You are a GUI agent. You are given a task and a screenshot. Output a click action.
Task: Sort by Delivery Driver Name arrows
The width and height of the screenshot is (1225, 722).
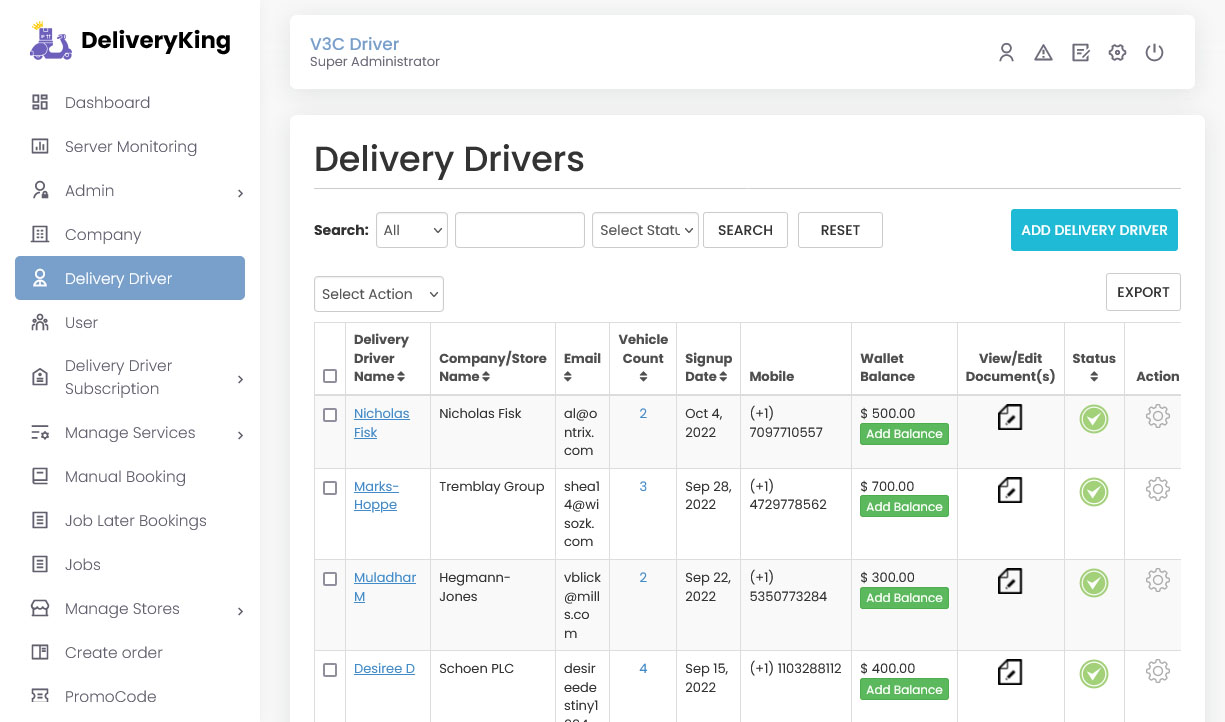pyautogui.click(x=401, y=377)
